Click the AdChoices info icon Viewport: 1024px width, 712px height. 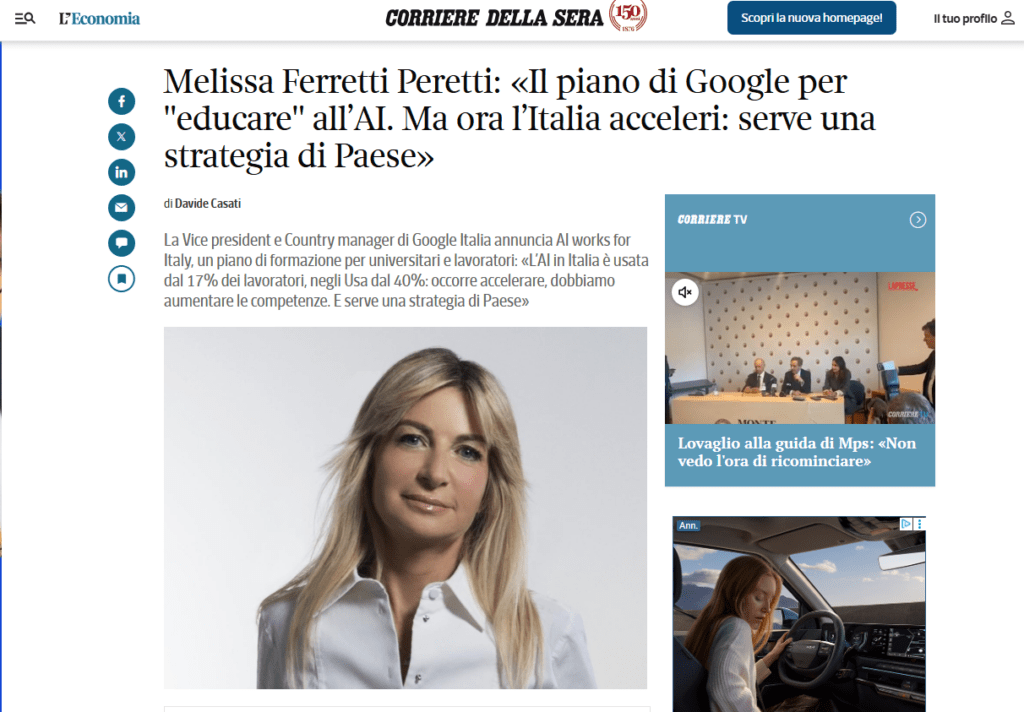point(906,524)
